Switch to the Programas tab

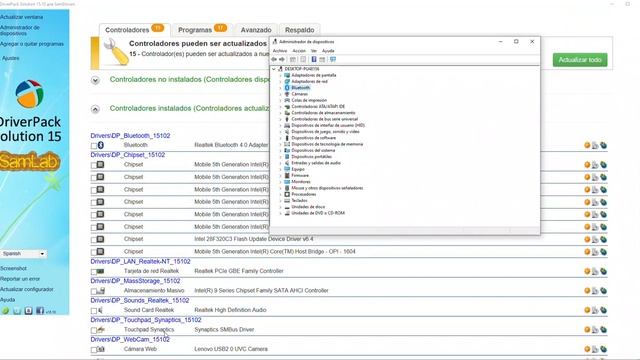(202, 30)
